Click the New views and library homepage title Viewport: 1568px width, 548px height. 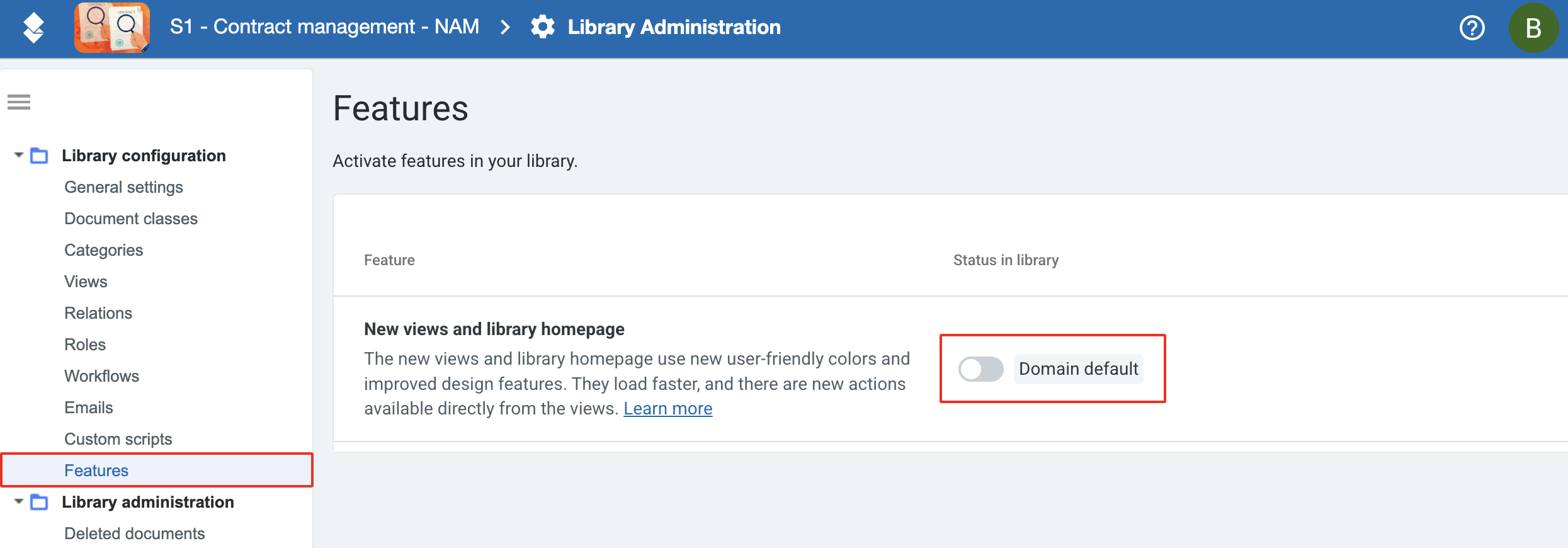point(494,329)
